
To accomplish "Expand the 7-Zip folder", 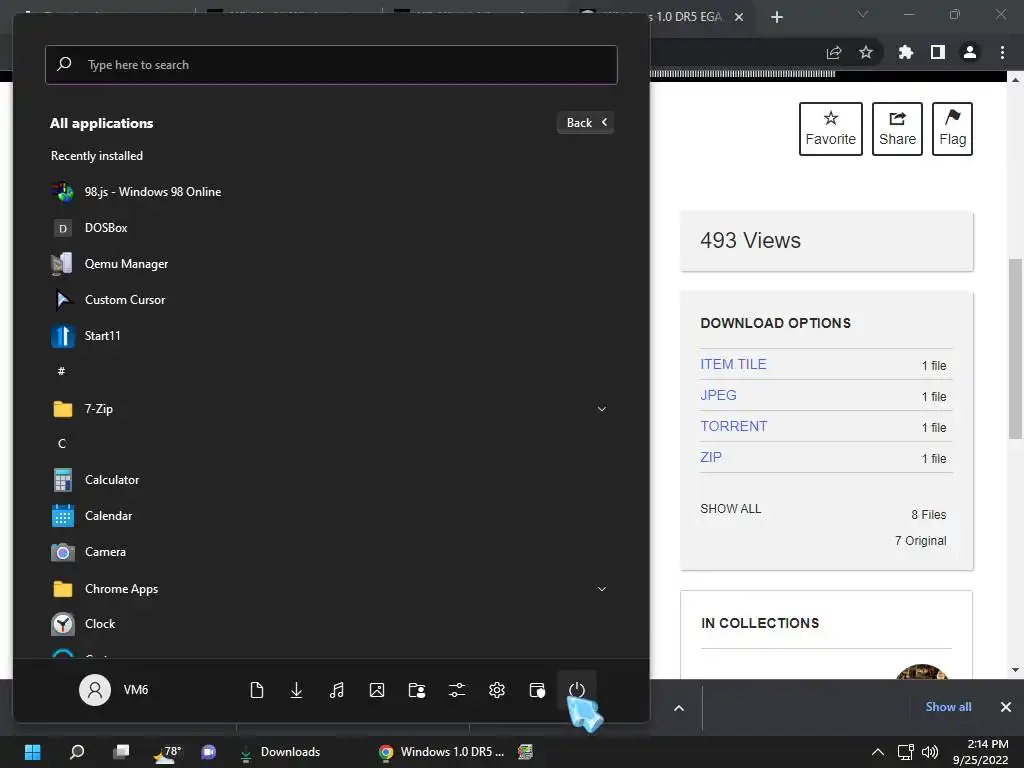I will [x=602, y=409].
